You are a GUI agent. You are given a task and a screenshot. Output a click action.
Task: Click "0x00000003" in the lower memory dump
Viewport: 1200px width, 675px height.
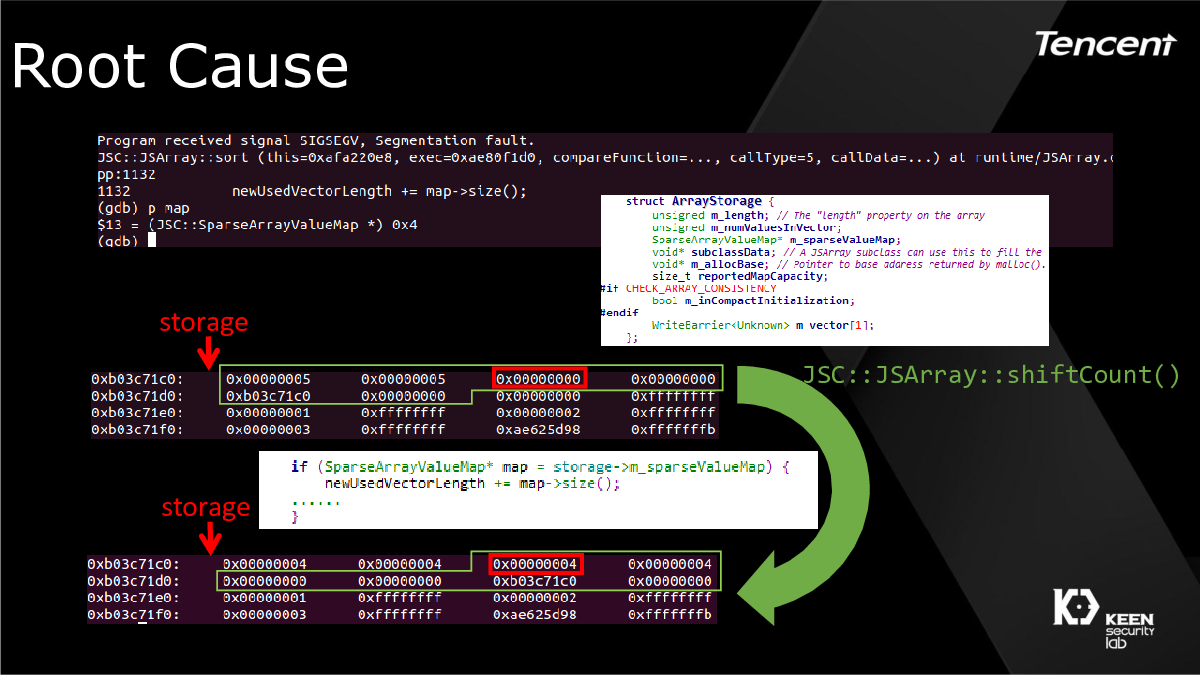pos(265,614)
